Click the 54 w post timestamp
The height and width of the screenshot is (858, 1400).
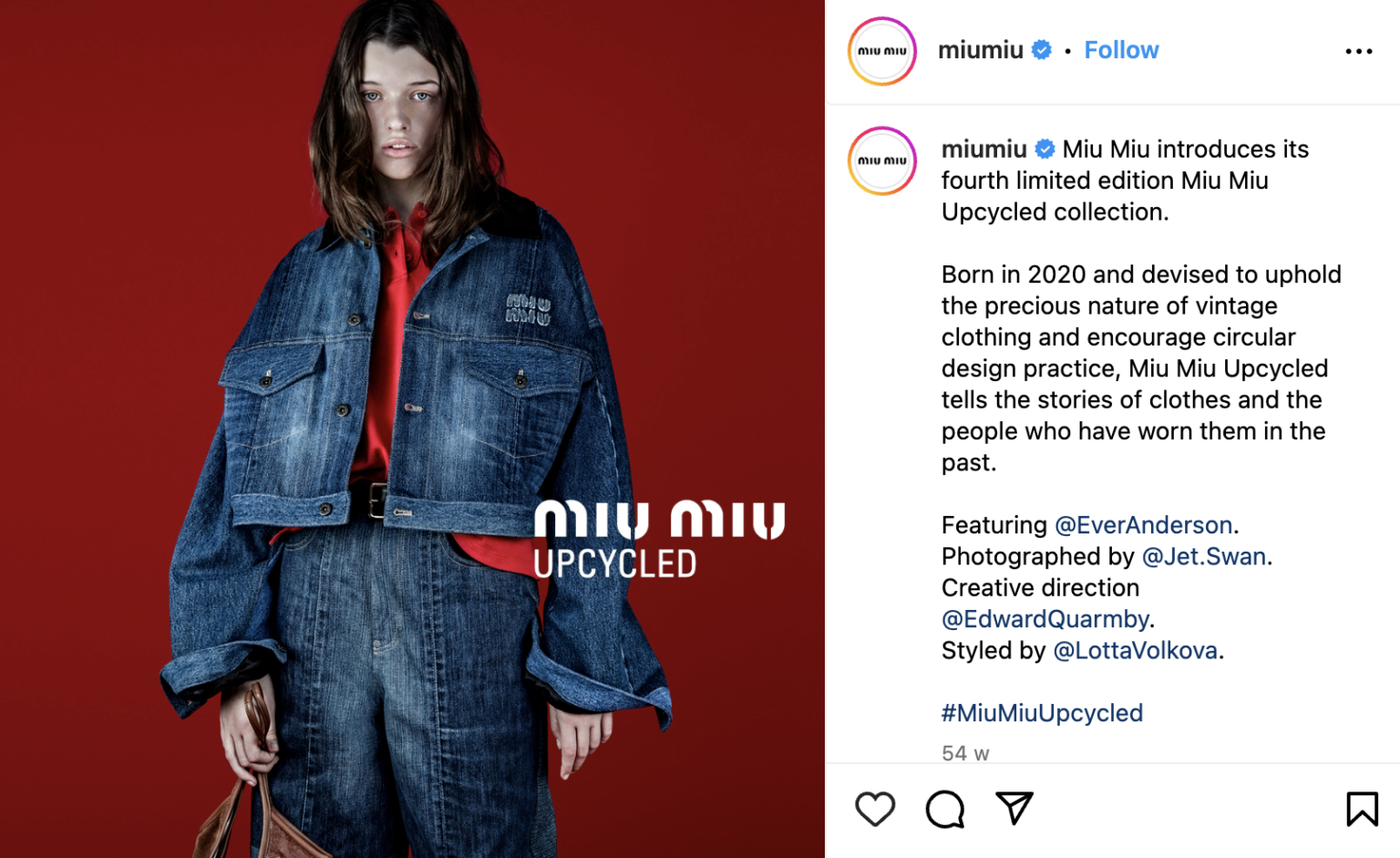click(x=965, y=753)
